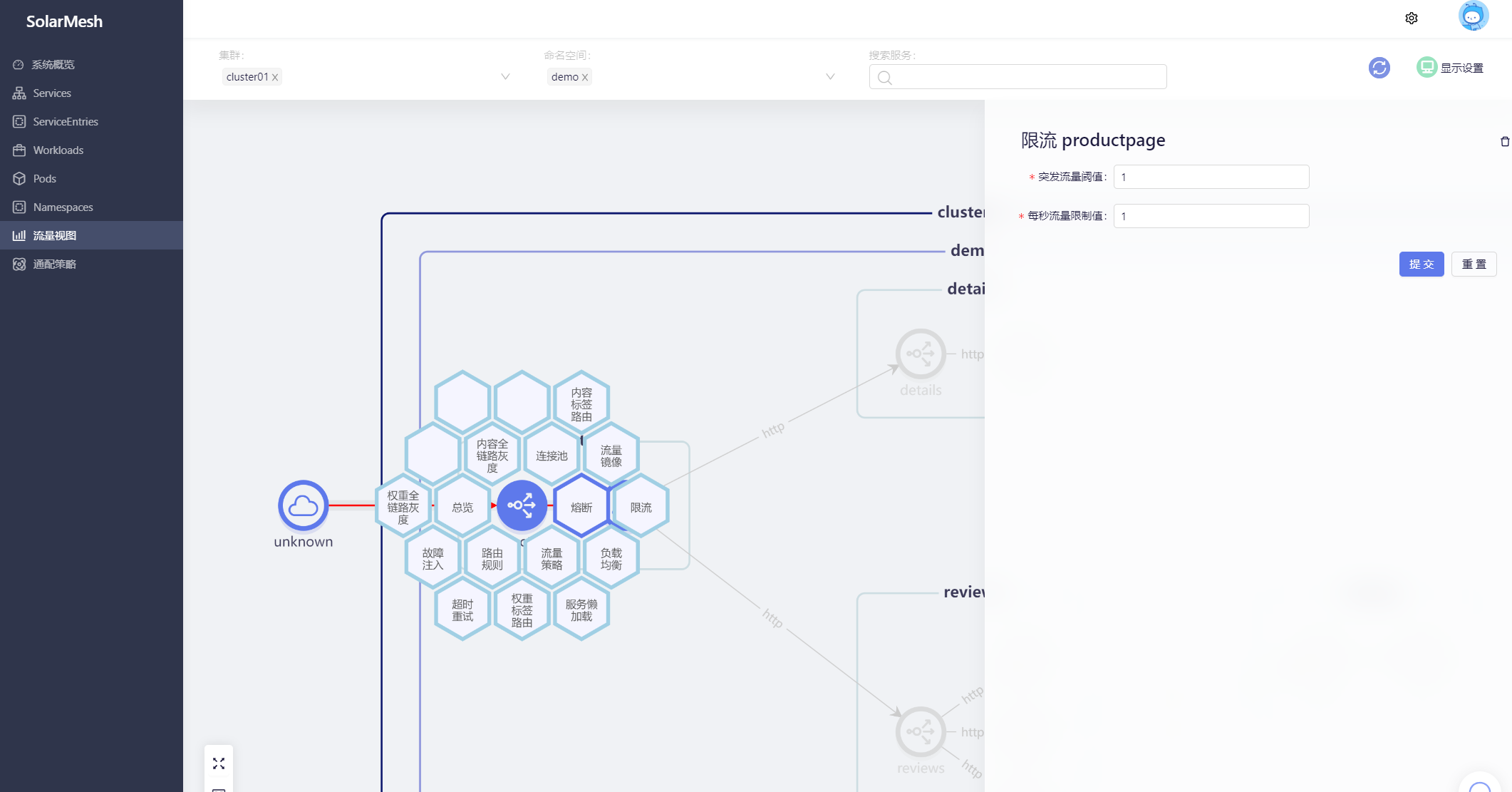Expand the 命名空间 namespace dropdown
1512x792 pixels.
pos(830,76)
